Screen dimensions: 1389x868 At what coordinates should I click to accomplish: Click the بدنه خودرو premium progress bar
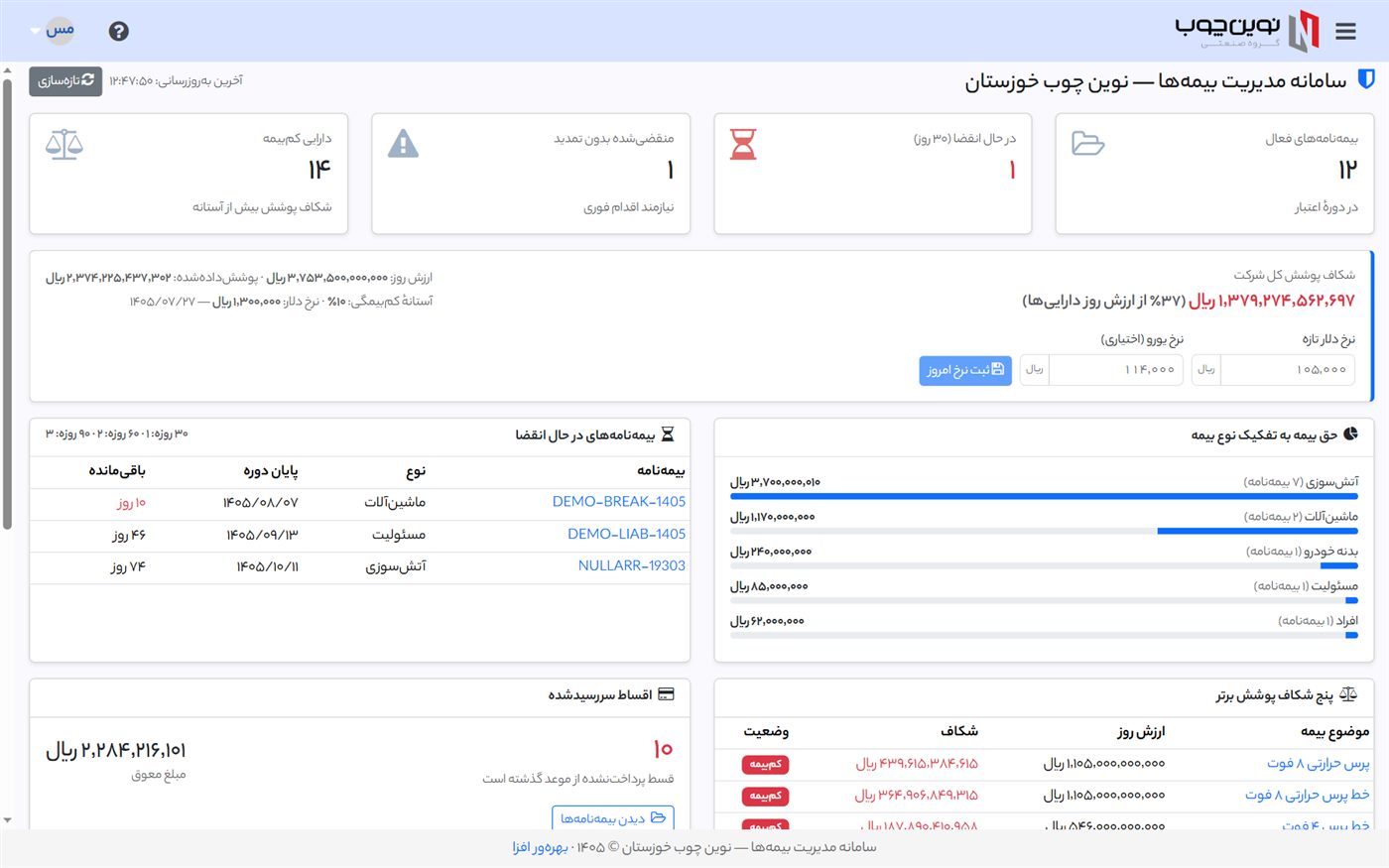click(1044, 565)
